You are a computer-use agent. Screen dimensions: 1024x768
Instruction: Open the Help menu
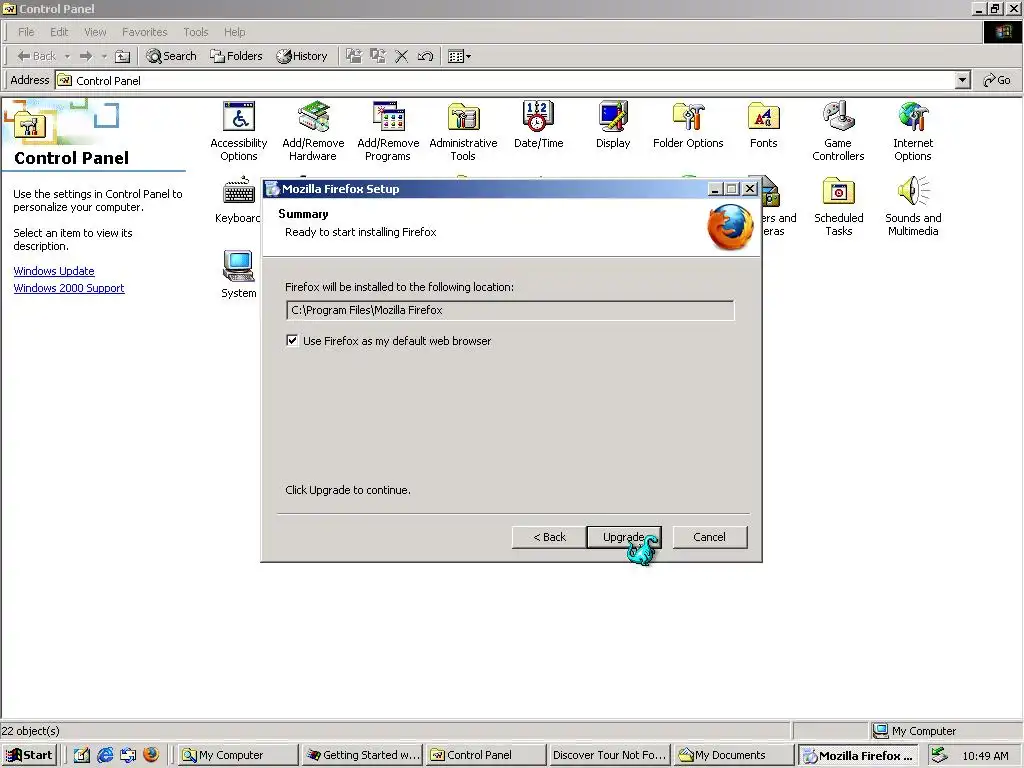tap(234, 32)
